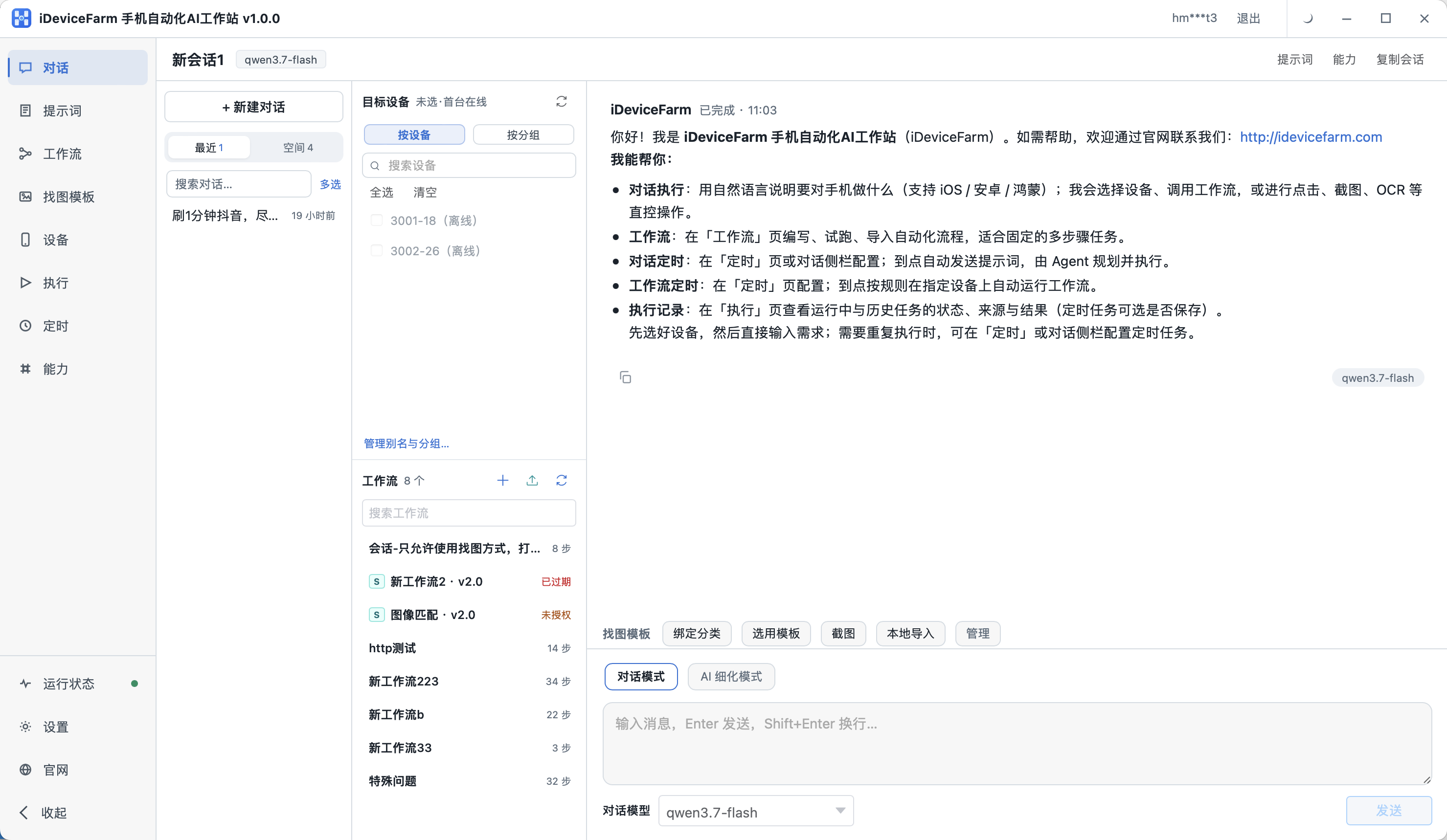
Task: Select the 新工作流2 · v2.0 workflow
Action: 469,581
